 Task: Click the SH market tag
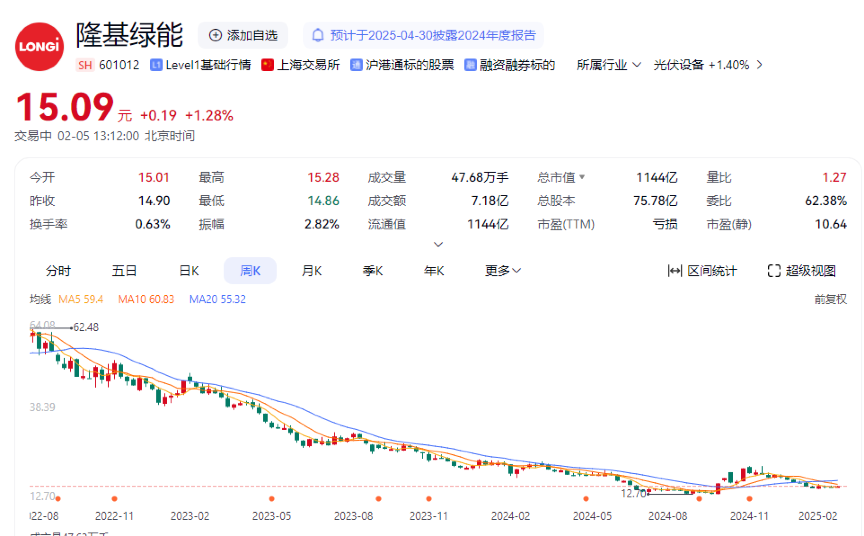click(85, 65)
